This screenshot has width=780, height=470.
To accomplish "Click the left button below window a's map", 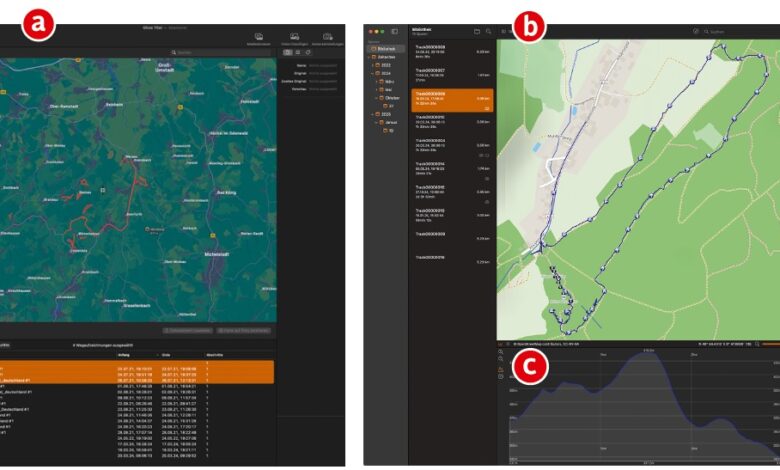I will tap(188, 331).
